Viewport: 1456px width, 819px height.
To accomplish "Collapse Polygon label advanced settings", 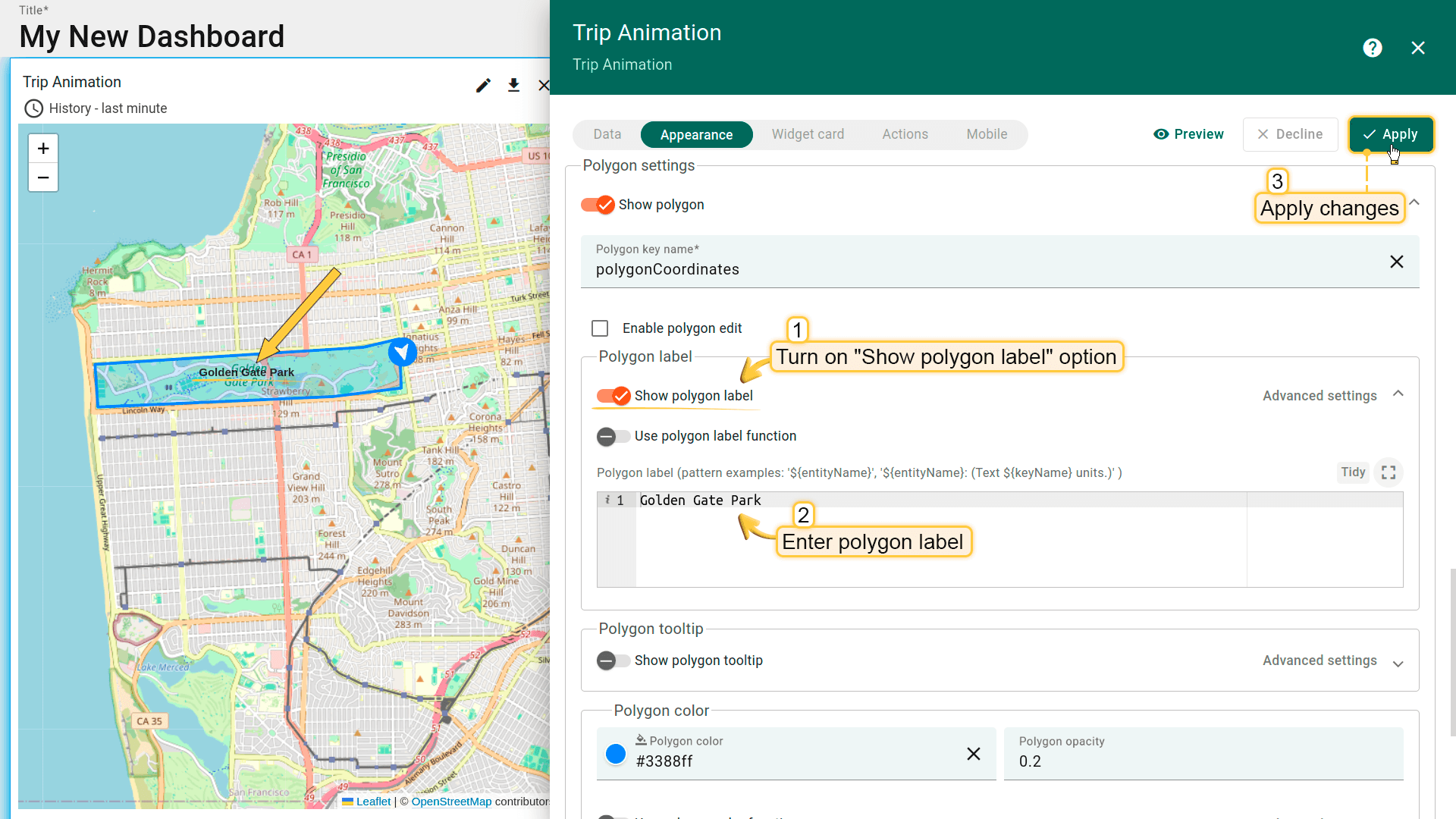I will pyautogui.click(x=1398, y=394).
